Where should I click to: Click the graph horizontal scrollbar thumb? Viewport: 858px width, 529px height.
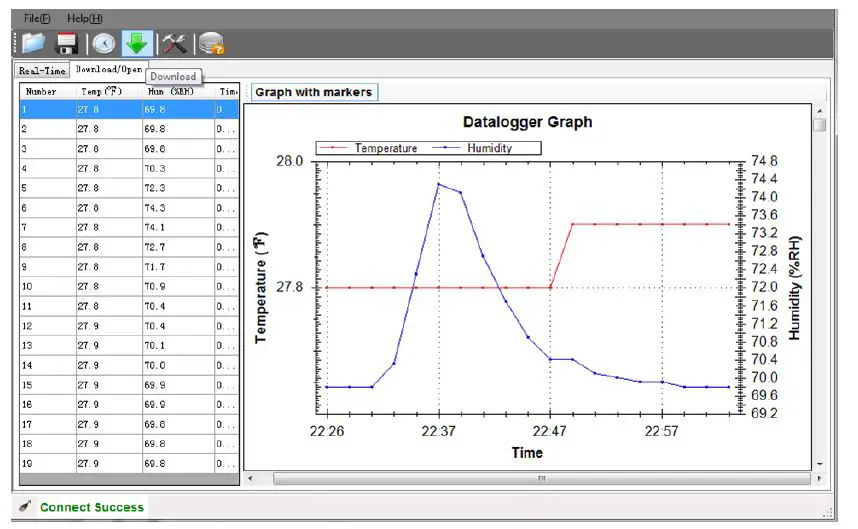pos(541,478)
